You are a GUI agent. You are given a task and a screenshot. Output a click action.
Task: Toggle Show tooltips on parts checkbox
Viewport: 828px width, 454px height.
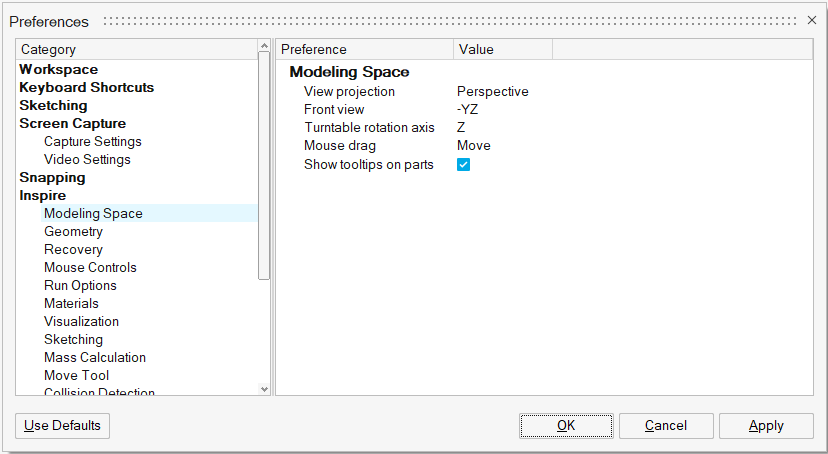pyautogui.click(x=464, y=164)
